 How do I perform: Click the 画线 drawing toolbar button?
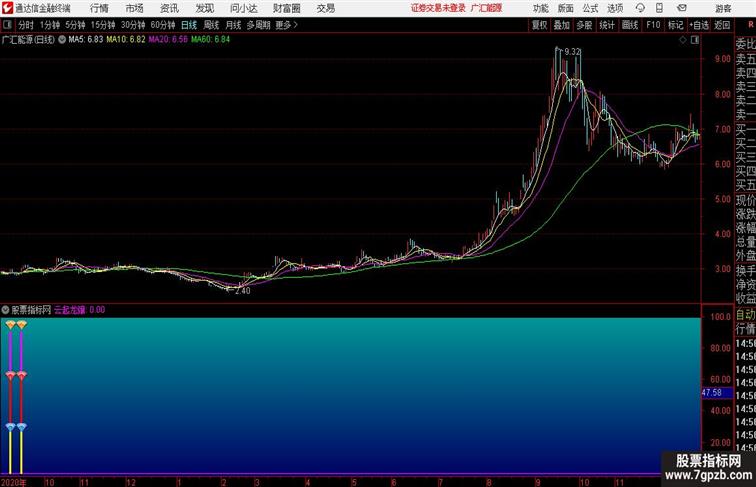tap(630, 25)
